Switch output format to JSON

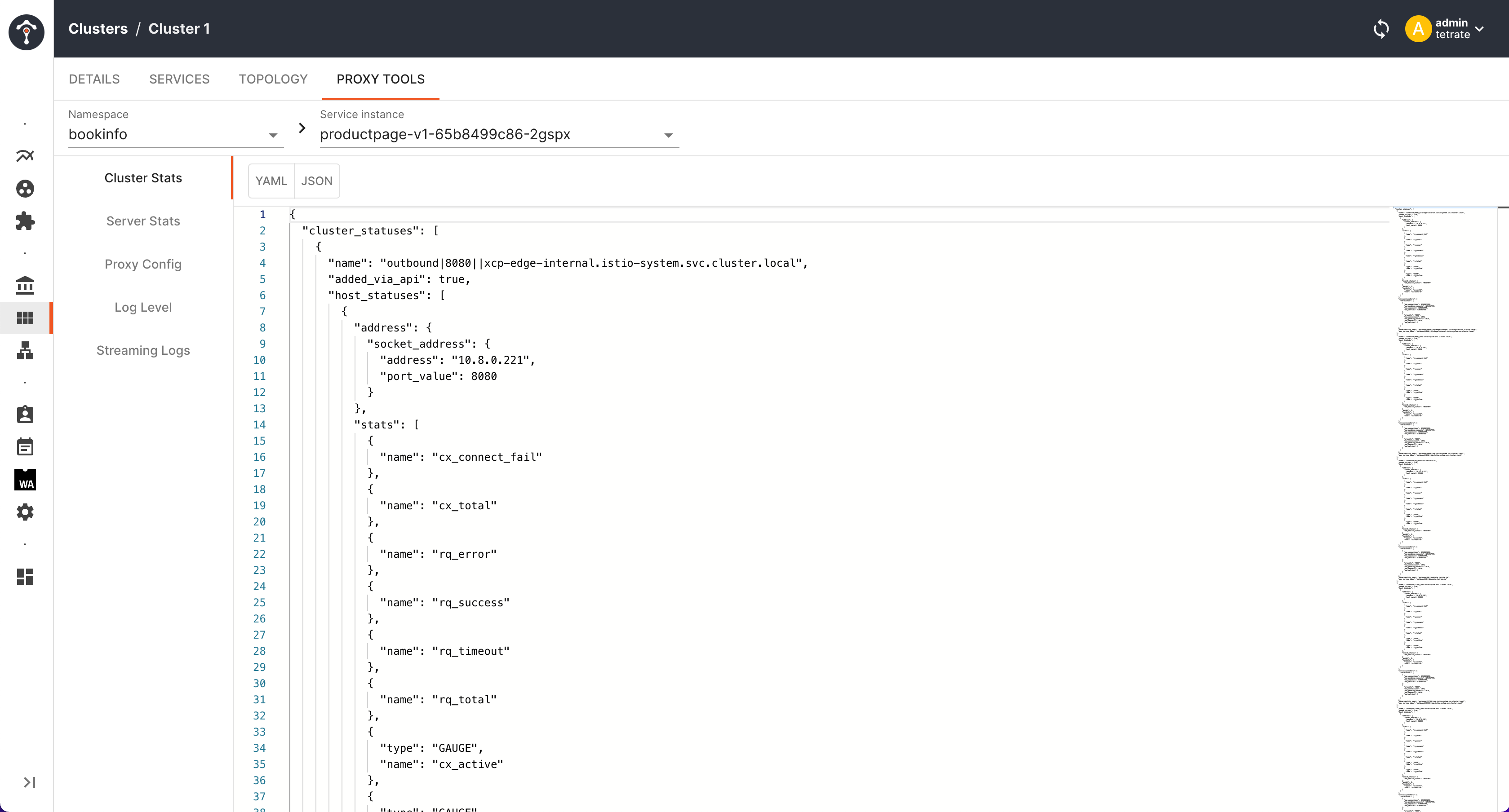[317, 181]
